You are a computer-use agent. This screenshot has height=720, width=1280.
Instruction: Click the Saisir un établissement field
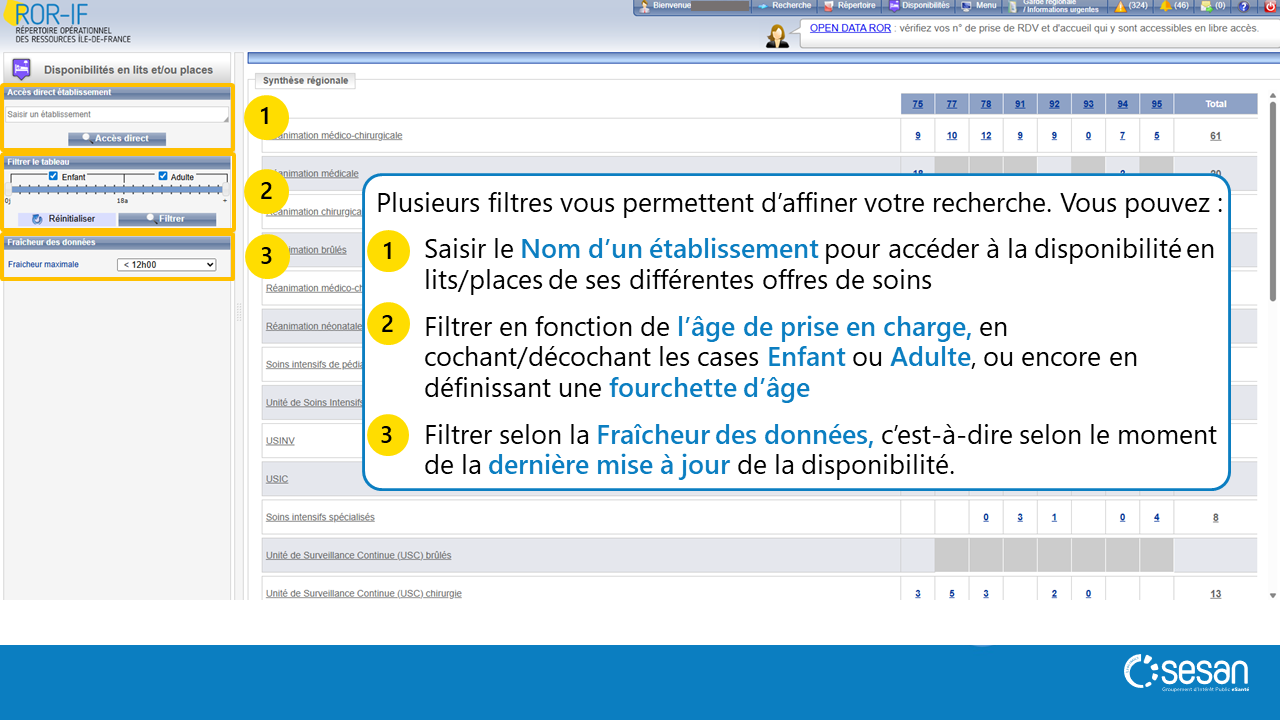click(117, 115)
